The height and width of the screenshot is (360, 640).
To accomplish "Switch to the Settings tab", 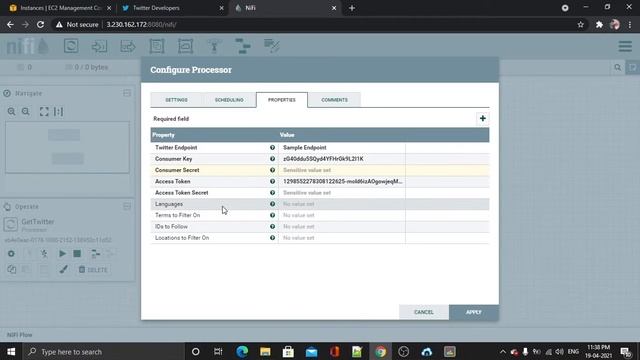I will [x=176, y=100].
